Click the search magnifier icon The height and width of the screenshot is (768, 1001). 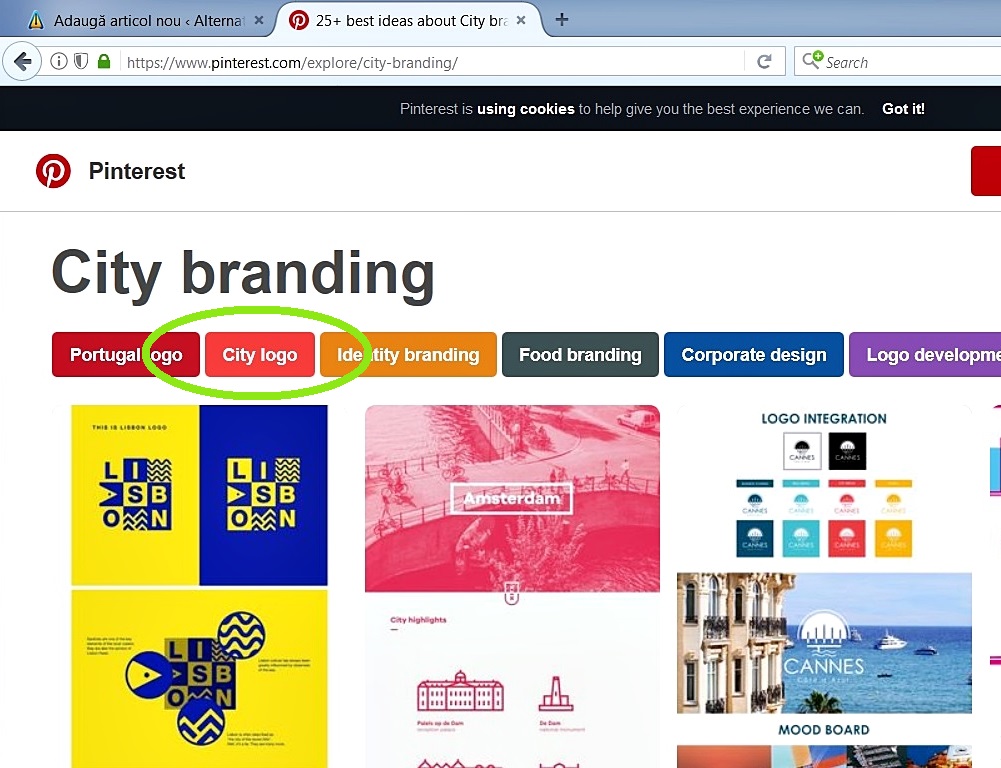point(812,61)
